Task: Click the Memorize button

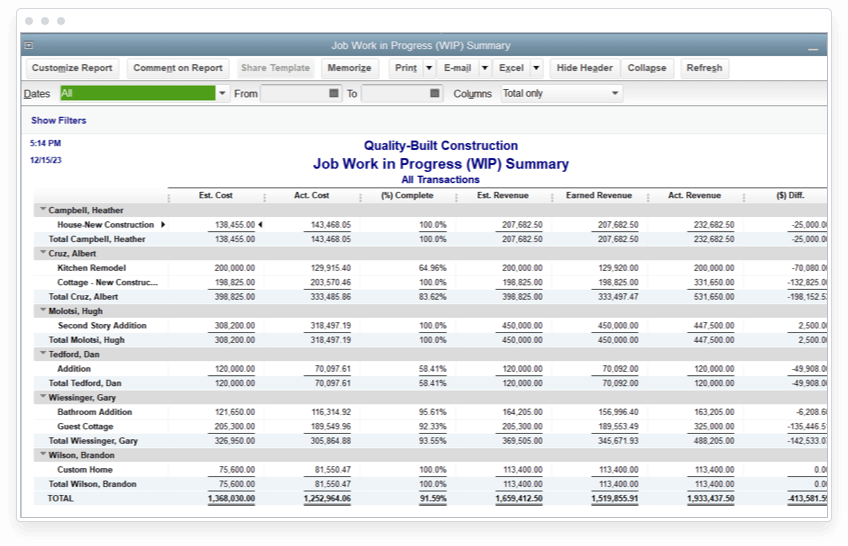Action: click(x=349, y=68)
